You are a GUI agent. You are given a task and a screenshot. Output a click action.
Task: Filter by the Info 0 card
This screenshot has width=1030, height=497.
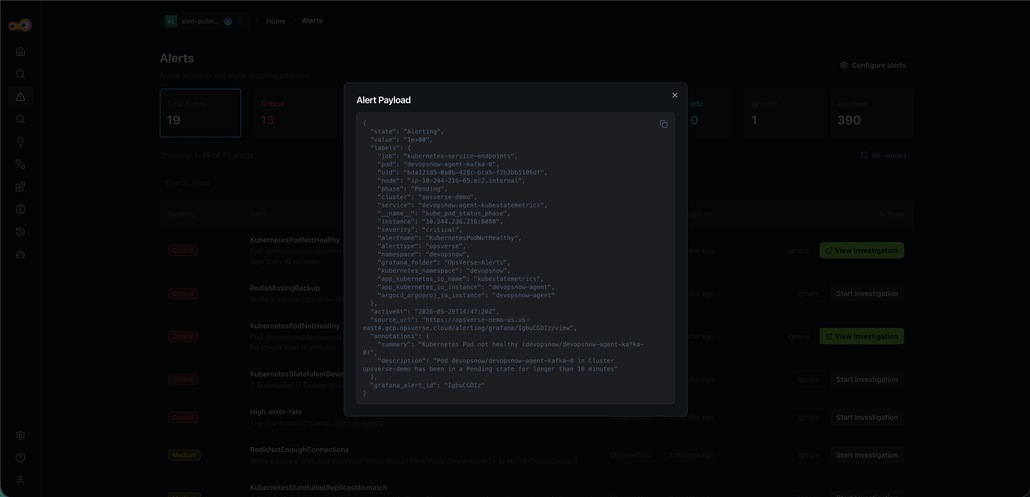pyautogui.click(x=710, y=113)
